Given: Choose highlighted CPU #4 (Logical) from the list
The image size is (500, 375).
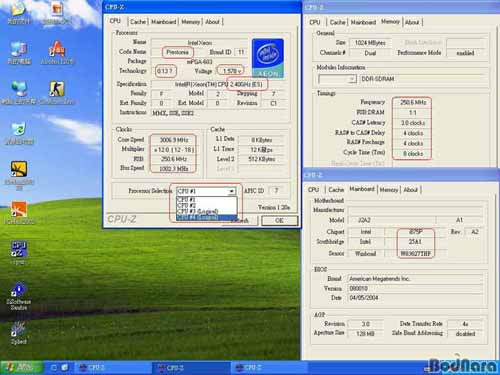Looking at the screenshot, I should click(x=207, y=217).
